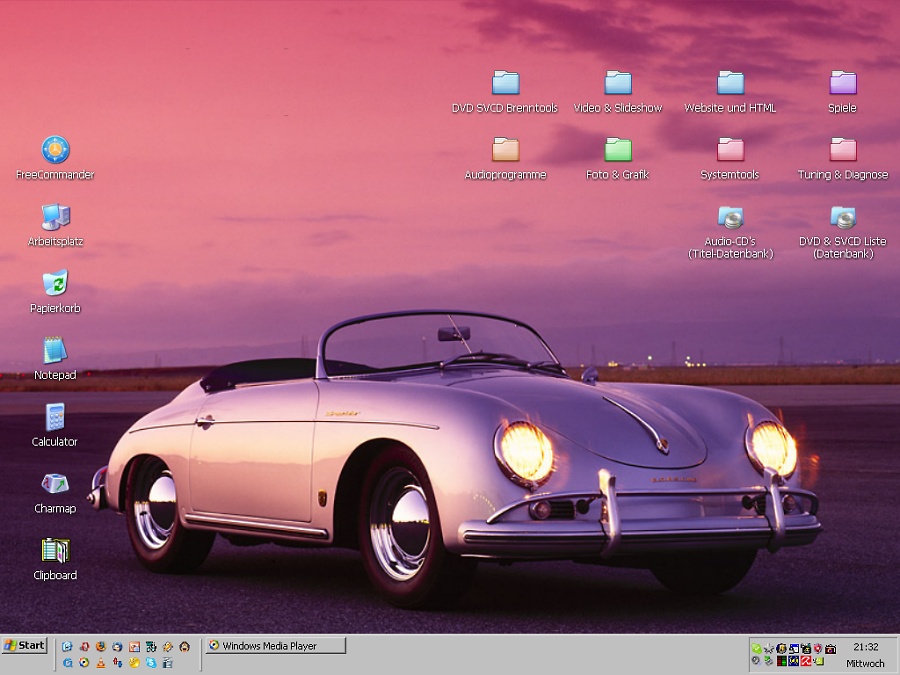Launch the Notepad desktop shortcut
This screenshot has height=675, width=900.
55,358
